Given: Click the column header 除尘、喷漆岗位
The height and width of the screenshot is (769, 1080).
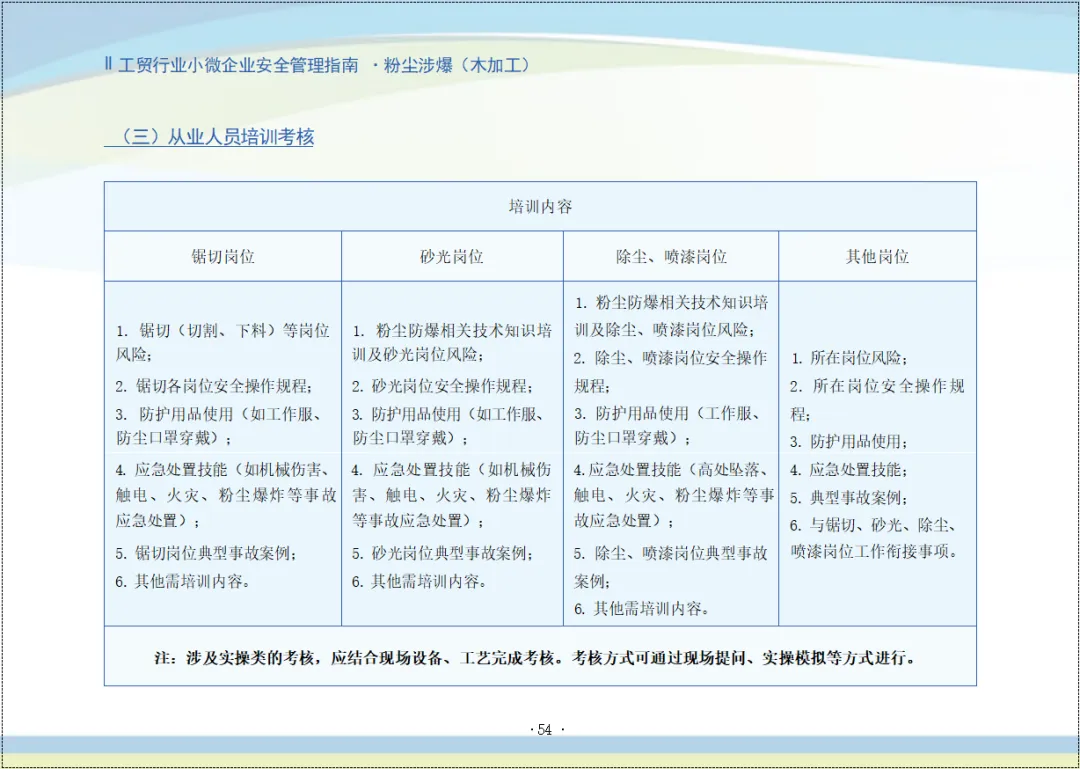Looking at the screenshot, I should [x=671, y=257].
